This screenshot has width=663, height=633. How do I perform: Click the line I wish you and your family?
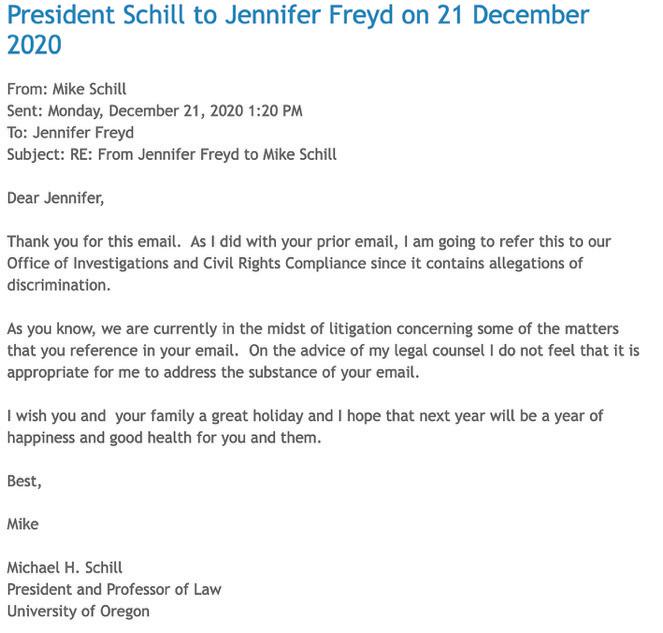point(305,416)
